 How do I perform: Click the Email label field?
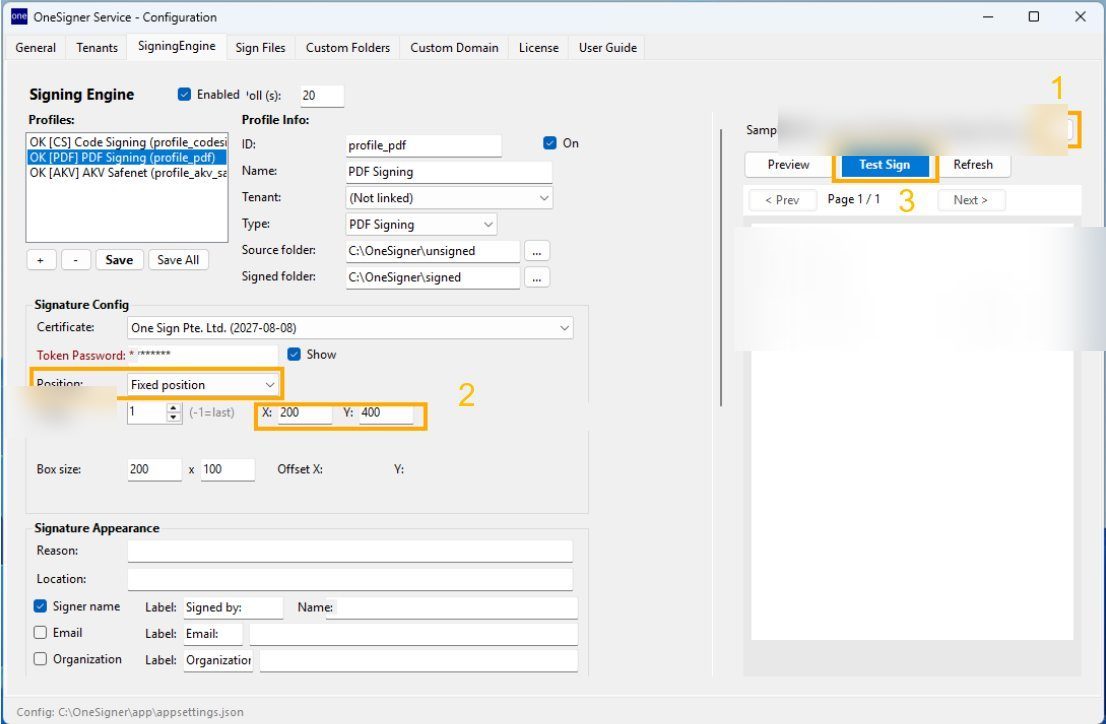(213, 634)
